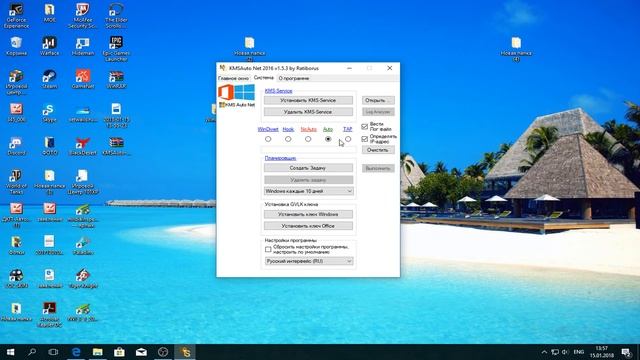This screenshot has height=360, width=640.
Task: Select the TAP radio button
Action: tap(348, 139)
